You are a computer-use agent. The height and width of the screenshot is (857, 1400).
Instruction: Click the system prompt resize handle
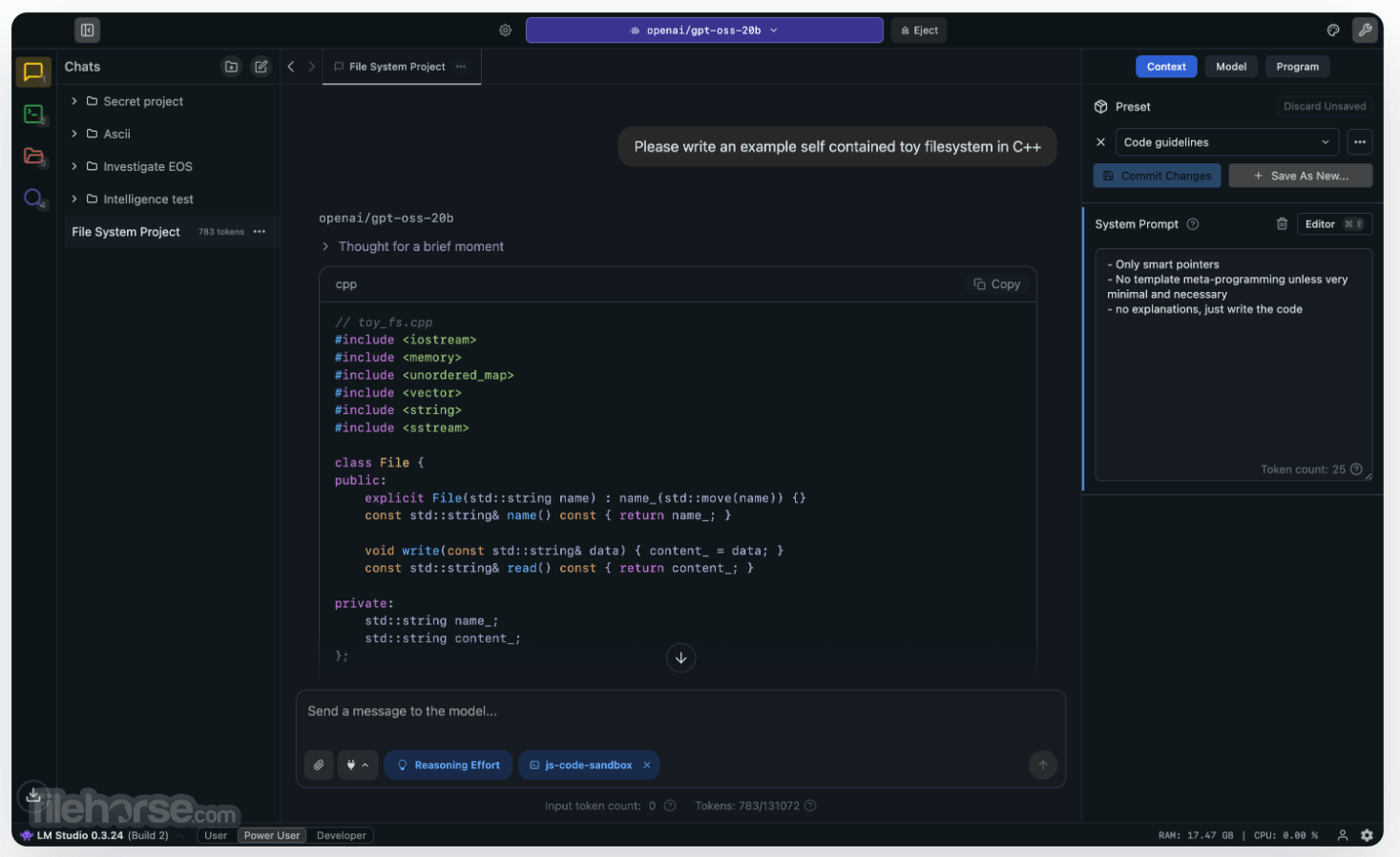[1369, 476]
